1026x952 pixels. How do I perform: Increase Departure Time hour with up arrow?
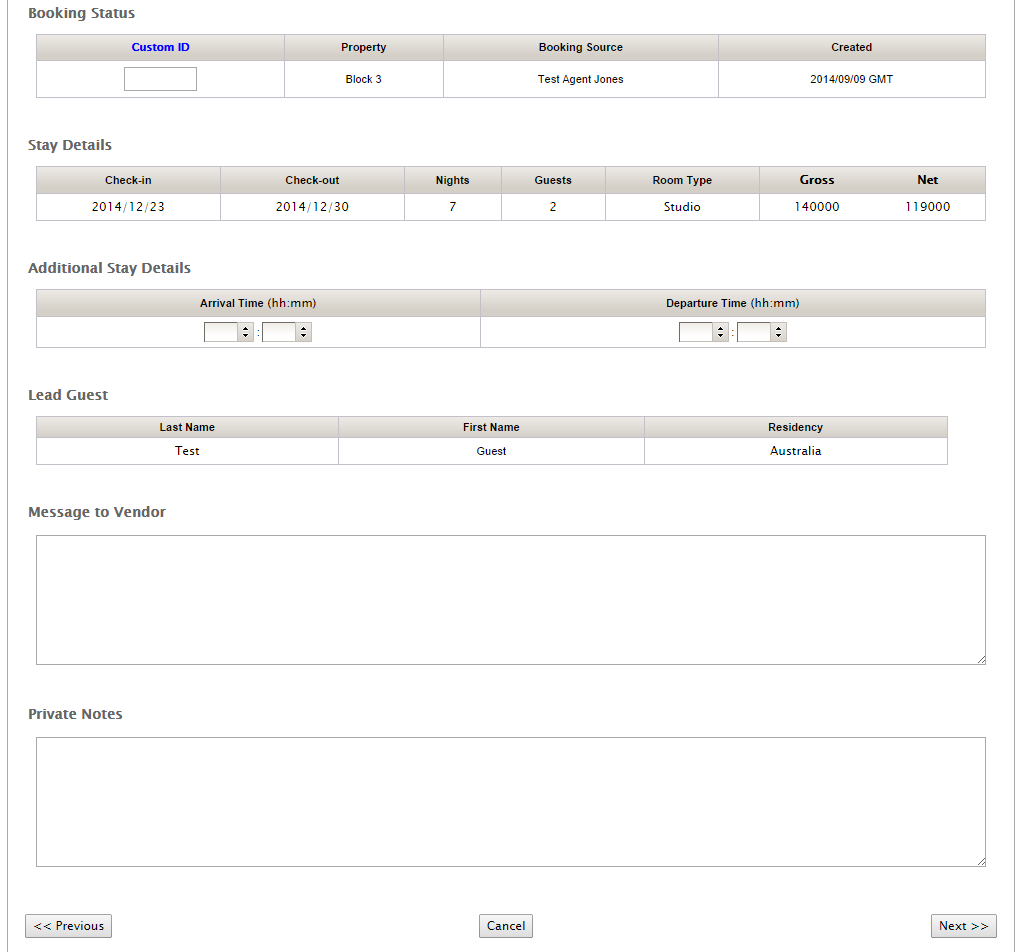(x=720, y=328)
